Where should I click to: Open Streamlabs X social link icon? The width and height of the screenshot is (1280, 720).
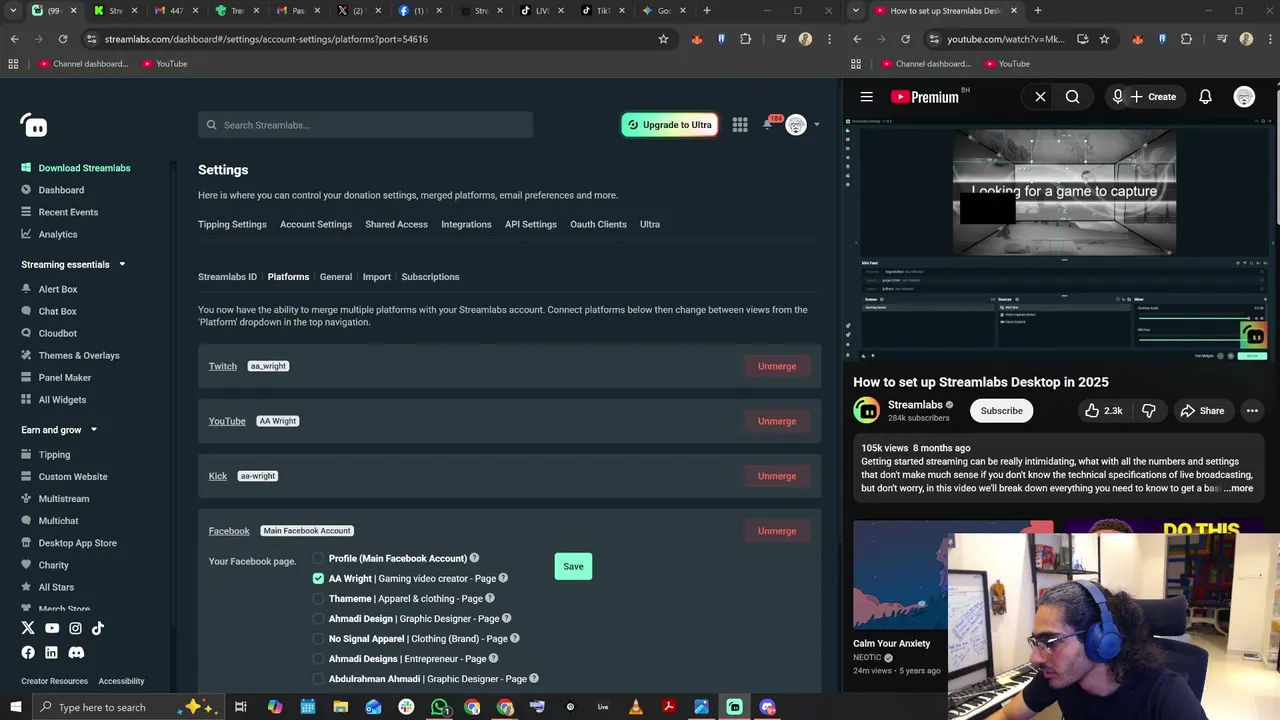28,628
